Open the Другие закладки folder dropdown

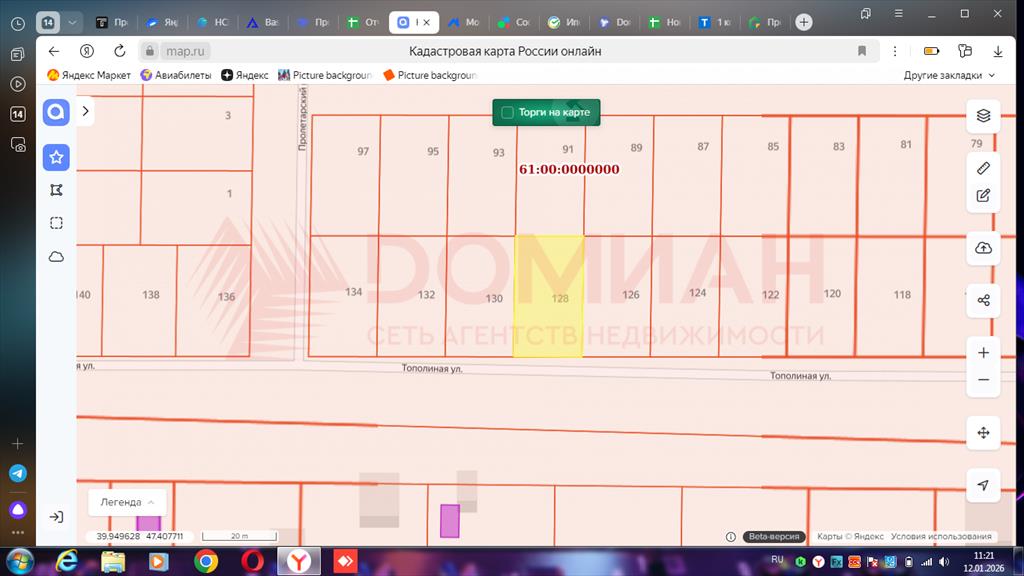coord(949,75)
